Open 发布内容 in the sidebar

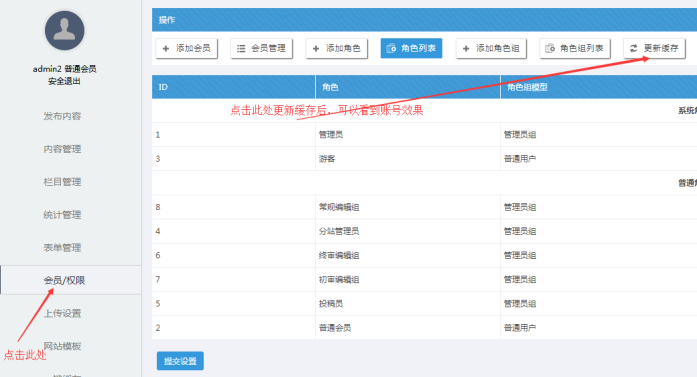(x=62, y=116)
